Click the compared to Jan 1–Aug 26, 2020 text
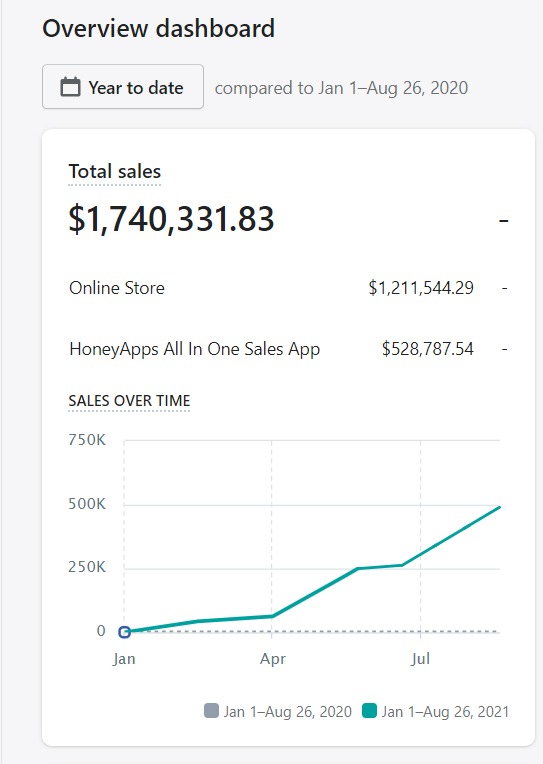This screenshot has height=764, width=543. (341, 88)
